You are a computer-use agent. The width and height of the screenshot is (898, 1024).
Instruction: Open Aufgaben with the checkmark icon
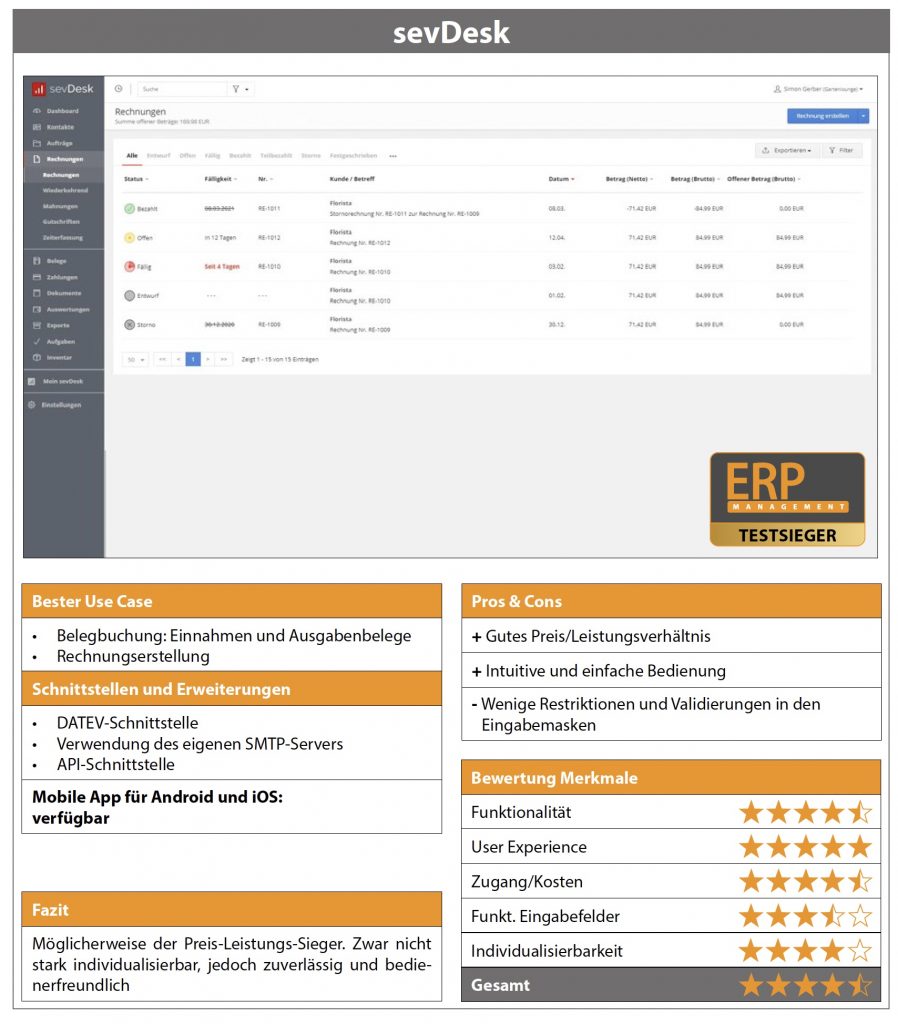click(60, 342)
